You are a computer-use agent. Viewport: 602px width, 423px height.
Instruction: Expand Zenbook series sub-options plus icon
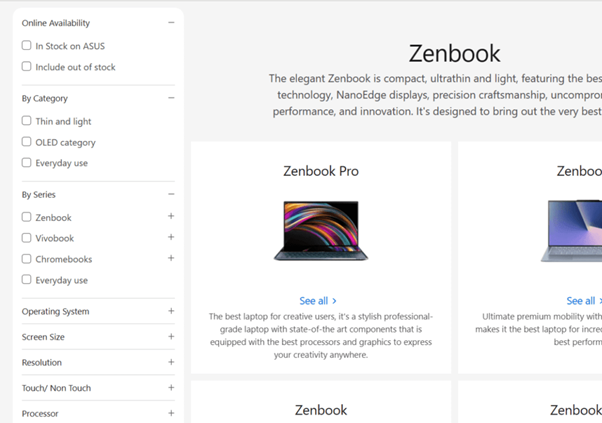tap(171, 216)
